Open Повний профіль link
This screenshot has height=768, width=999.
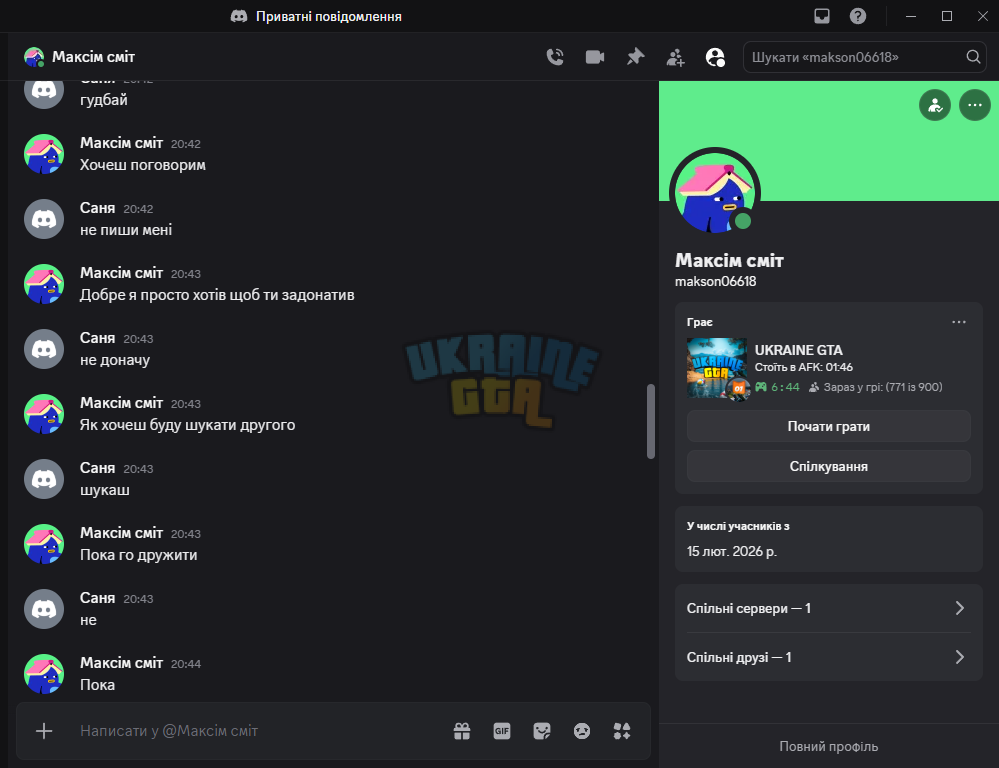click(828, 746)
